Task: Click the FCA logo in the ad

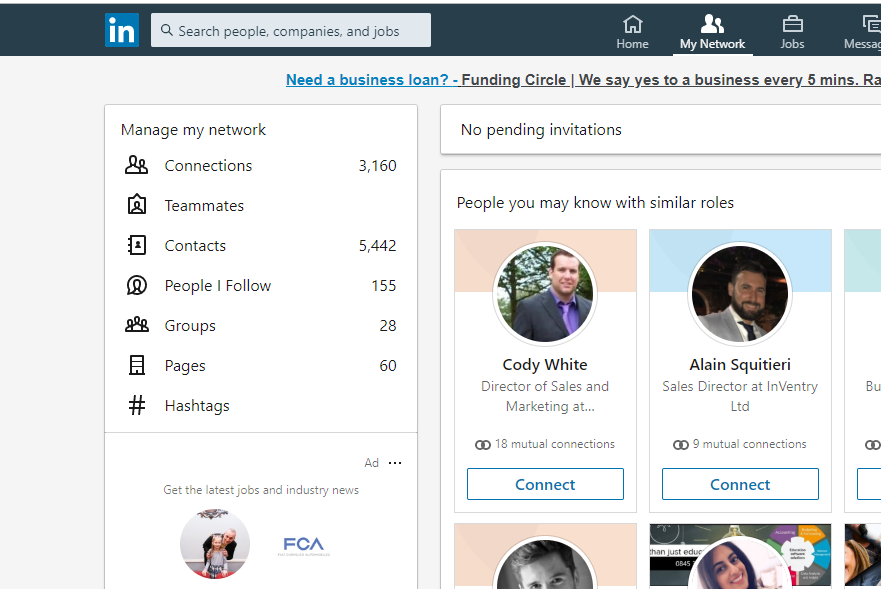Action: pyautogui.click(x=302, y=543)
